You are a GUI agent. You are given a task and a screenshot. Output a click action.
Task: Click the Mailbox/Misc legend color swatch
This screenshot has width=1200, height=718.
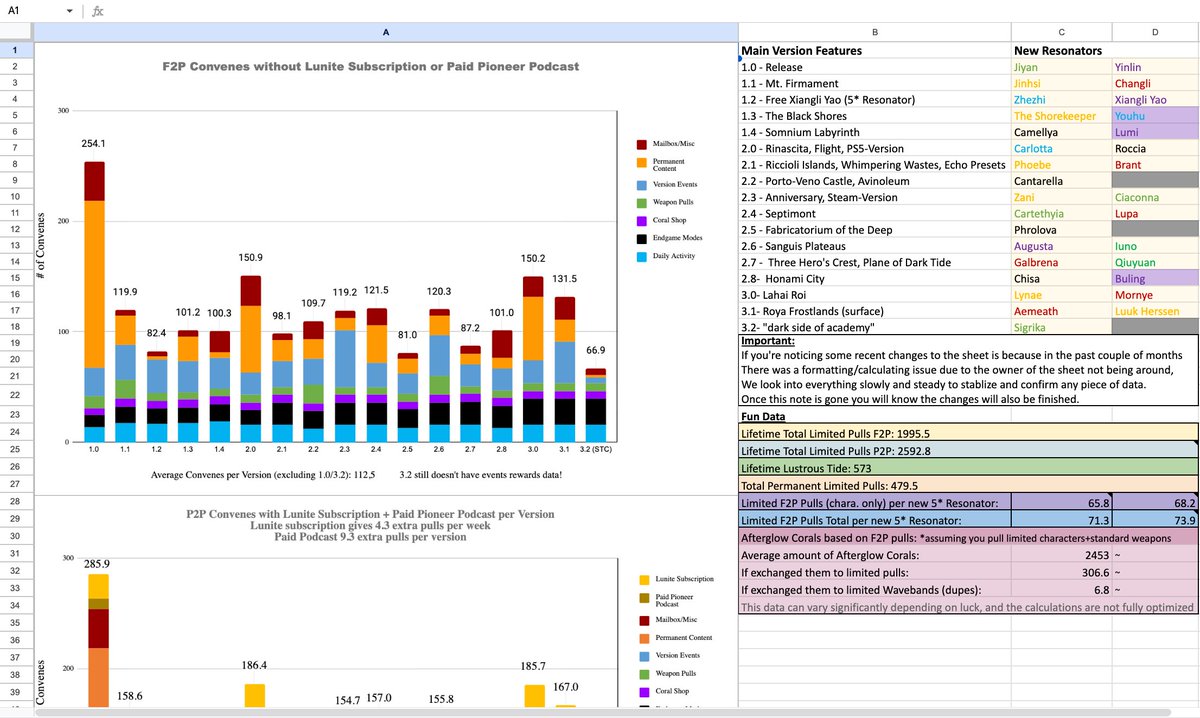click(x=641, y=145)
